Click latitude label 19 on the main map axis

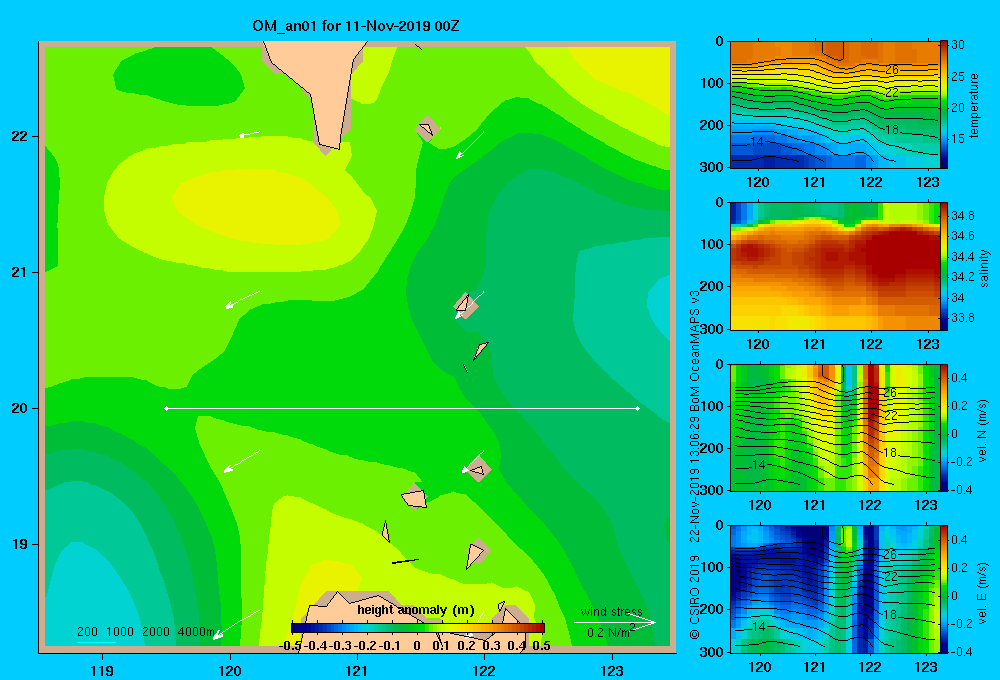click(x=19, y=544)
